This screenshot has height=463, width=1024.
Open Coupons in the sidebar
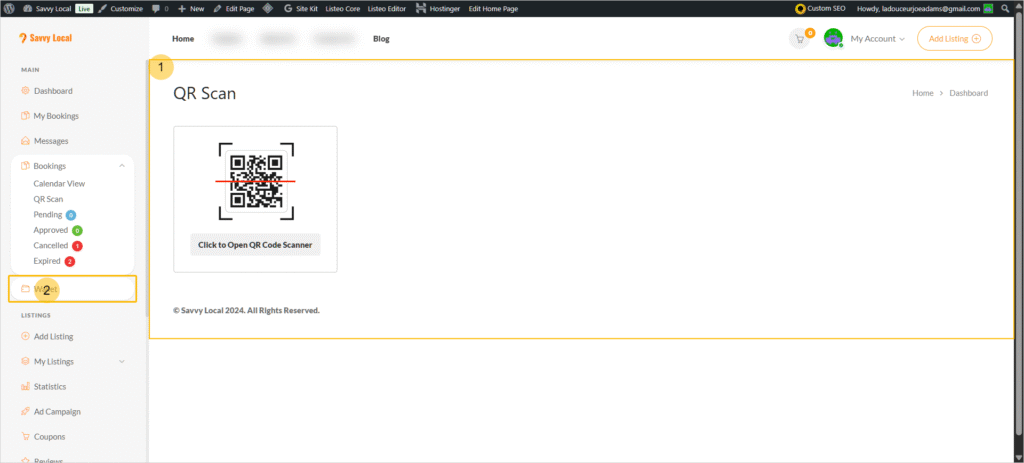click(49, 436)
